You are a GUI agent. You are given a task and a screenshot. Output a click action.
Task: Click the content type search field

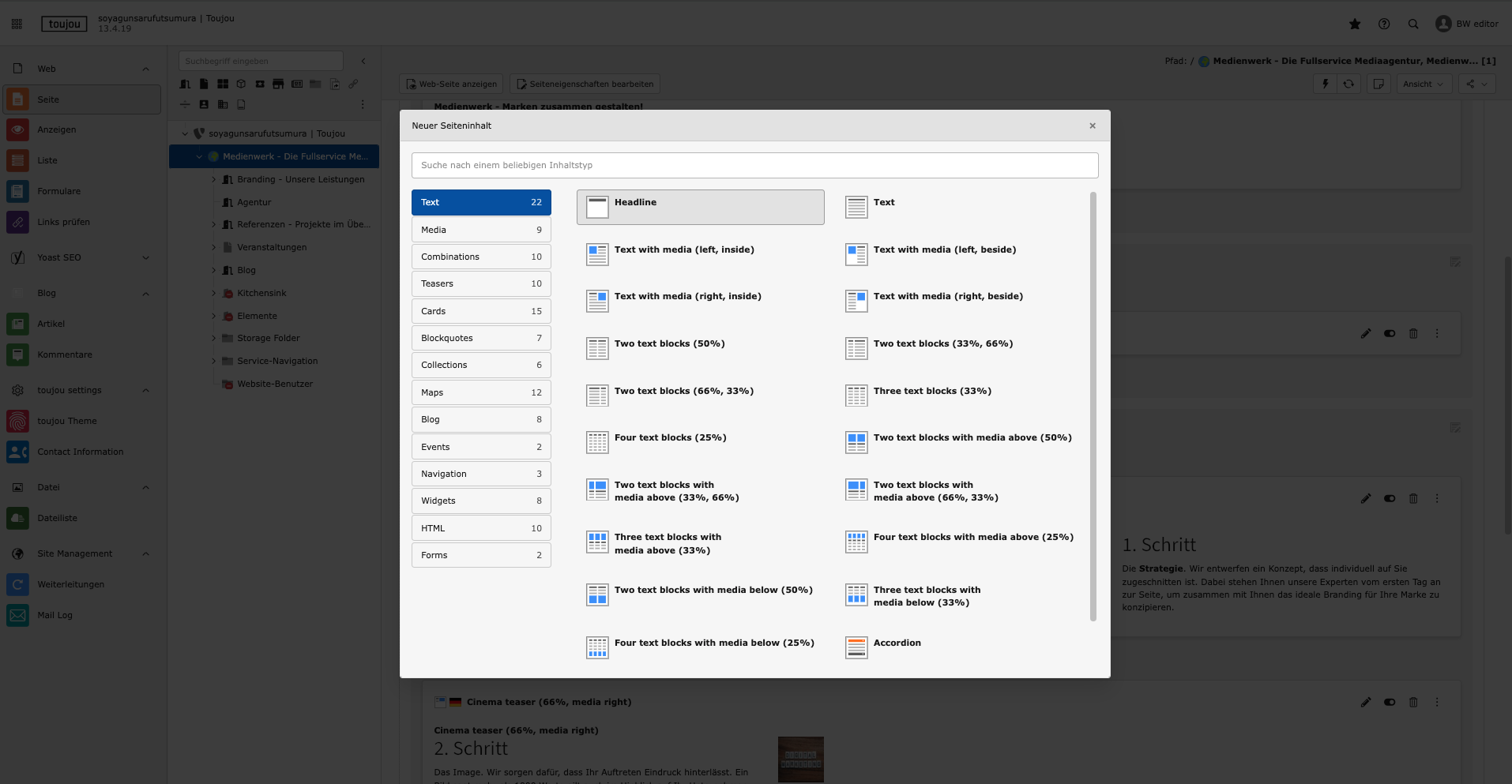point(754,165)
